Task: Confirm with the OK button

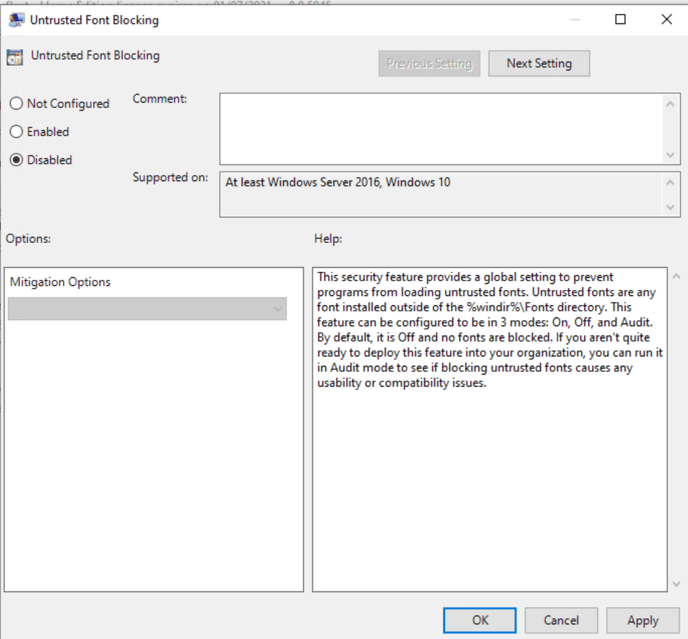Action: pyautogui.click(x=480, y=620)
